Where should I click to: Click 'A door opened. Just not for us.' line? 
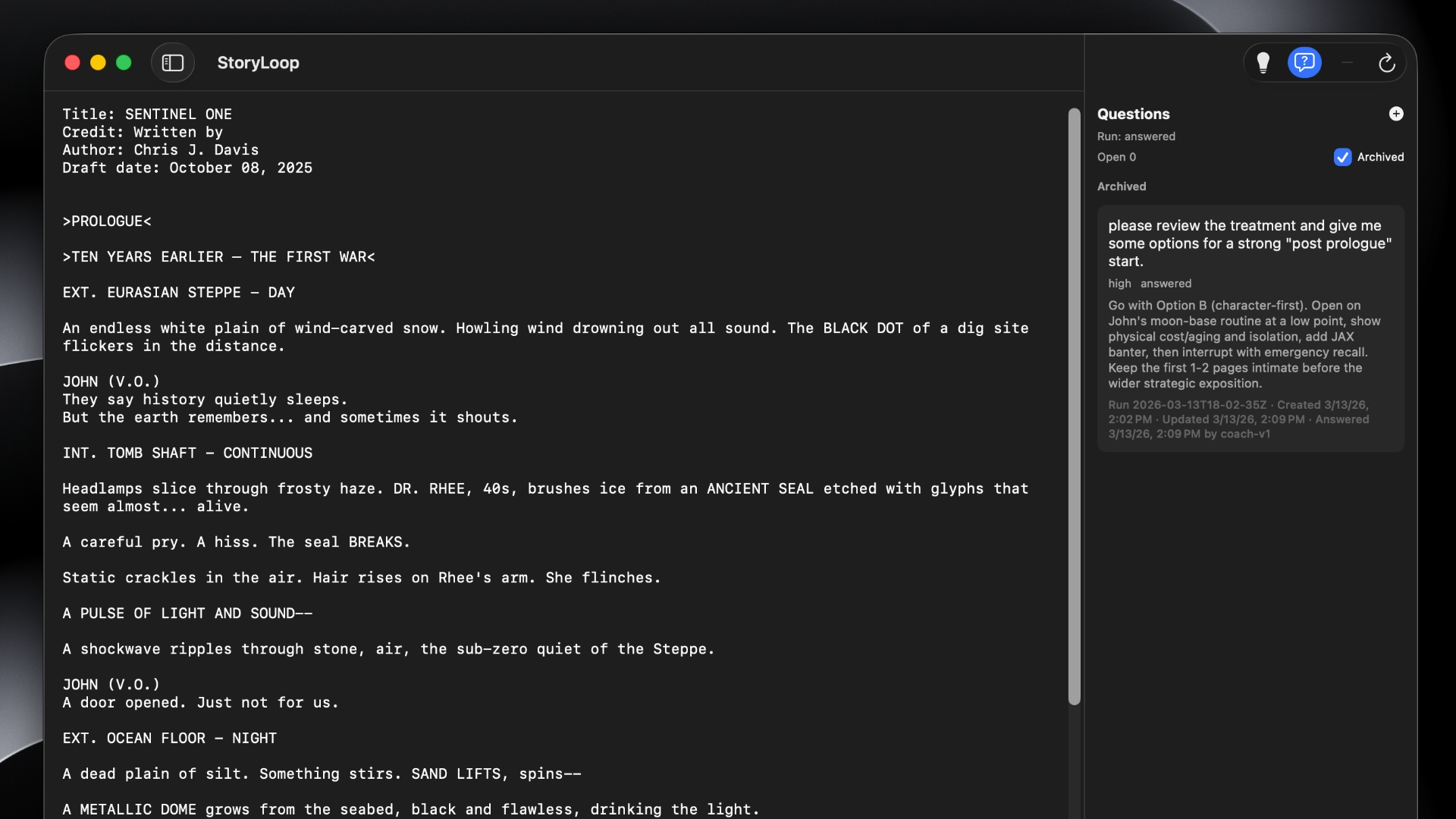201,703
